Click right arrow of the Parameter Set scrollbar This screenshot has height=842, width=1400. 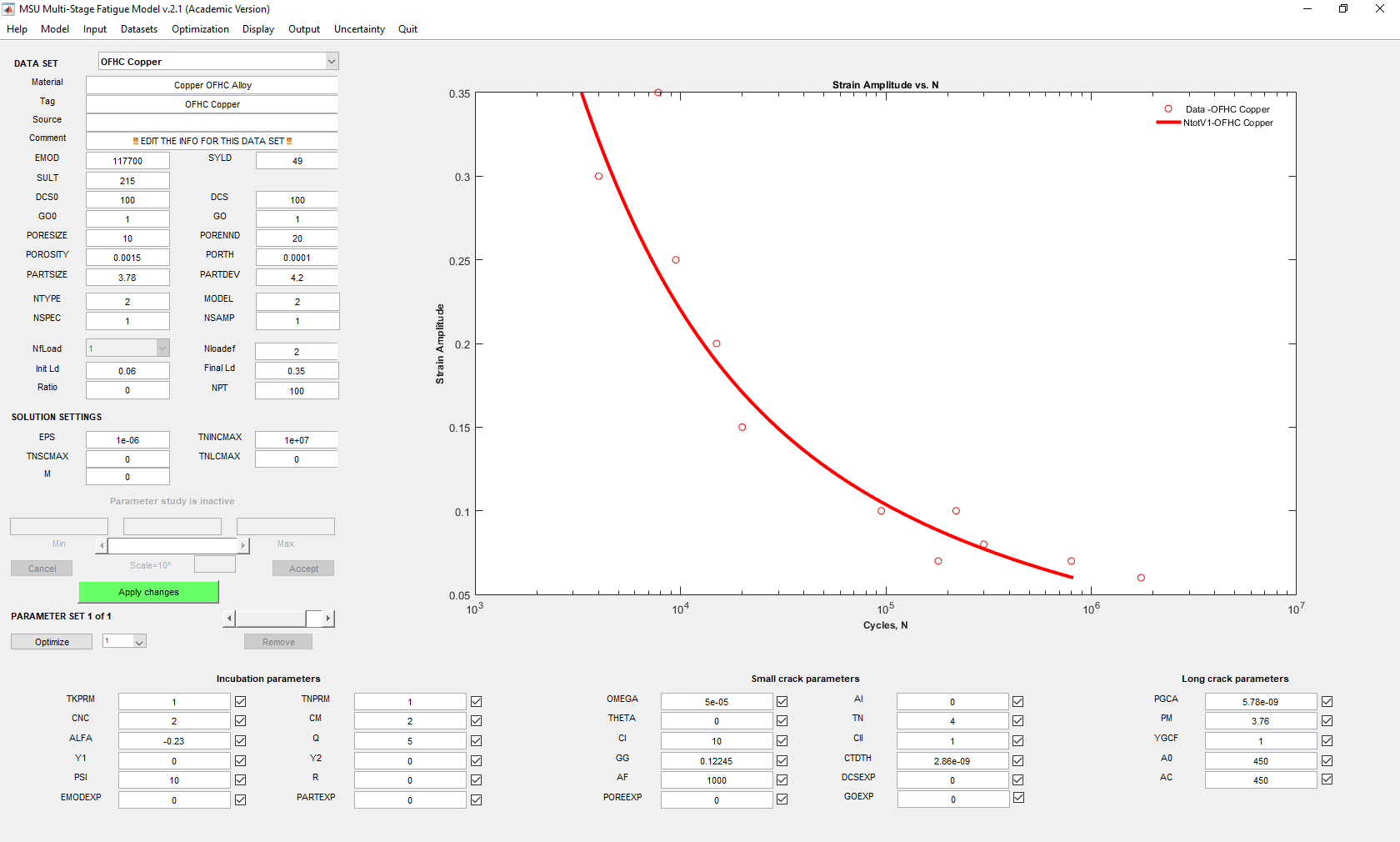(328, 619)
